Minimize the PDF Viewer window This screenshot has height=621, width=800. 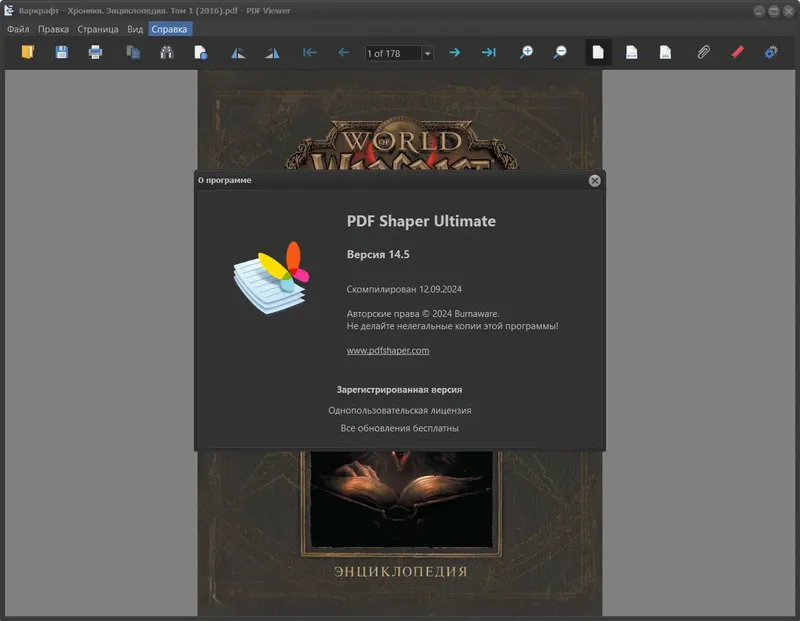pos(759,11)
